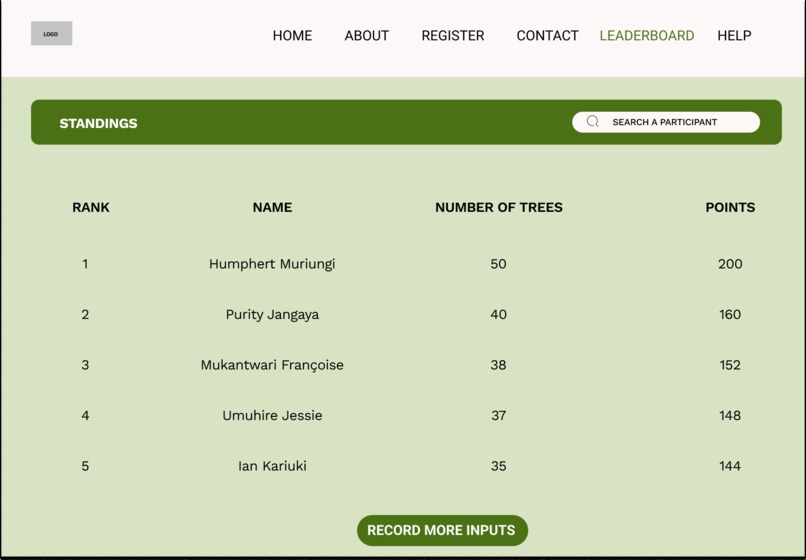Click the magnifier search icon
The width and height of the screenshot is (806, 560).
coord(593,121)
